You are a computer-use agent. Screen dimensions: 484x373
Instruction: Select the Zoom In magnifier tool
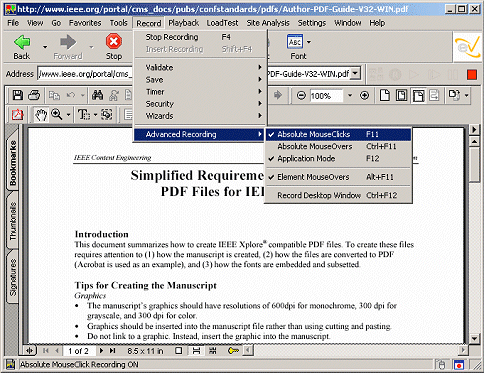point(57,115)
